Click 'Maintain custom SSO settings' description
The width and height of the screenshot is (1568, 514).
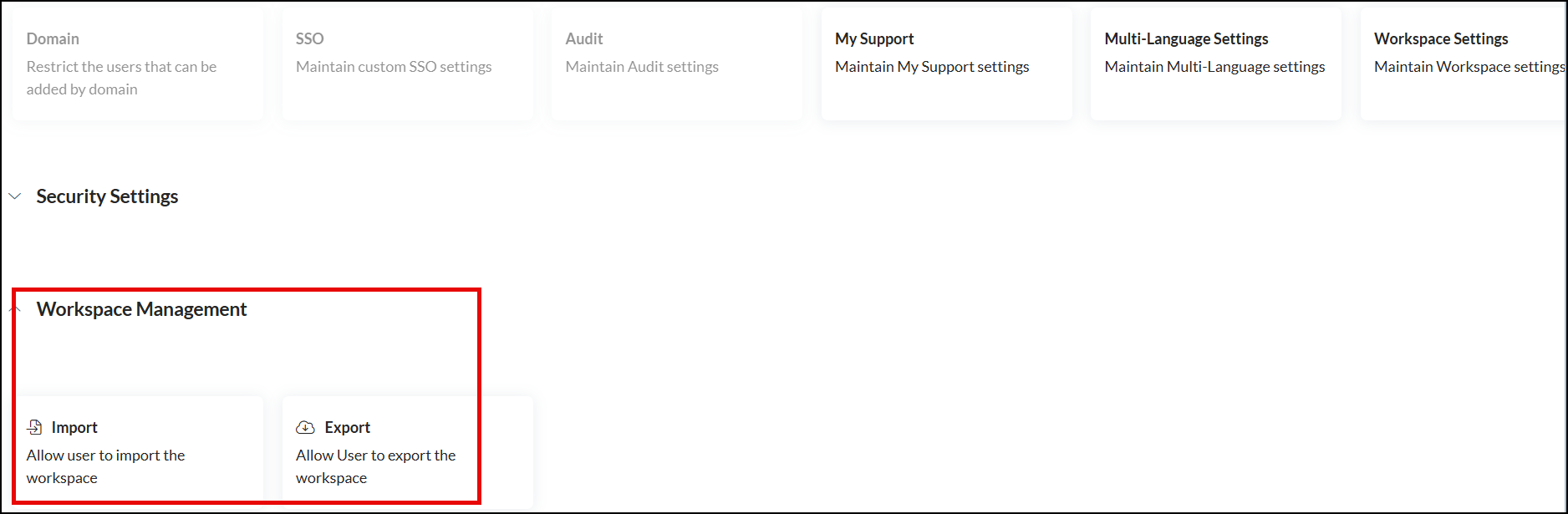point(394,67)
